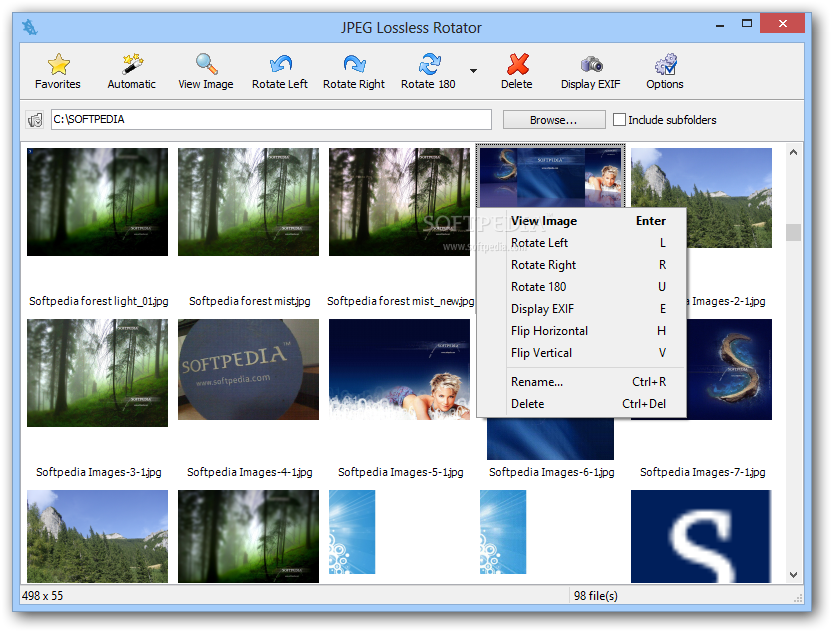Click the scrollbar up arrow
This screenshot has width=832, height=632.
793,152
